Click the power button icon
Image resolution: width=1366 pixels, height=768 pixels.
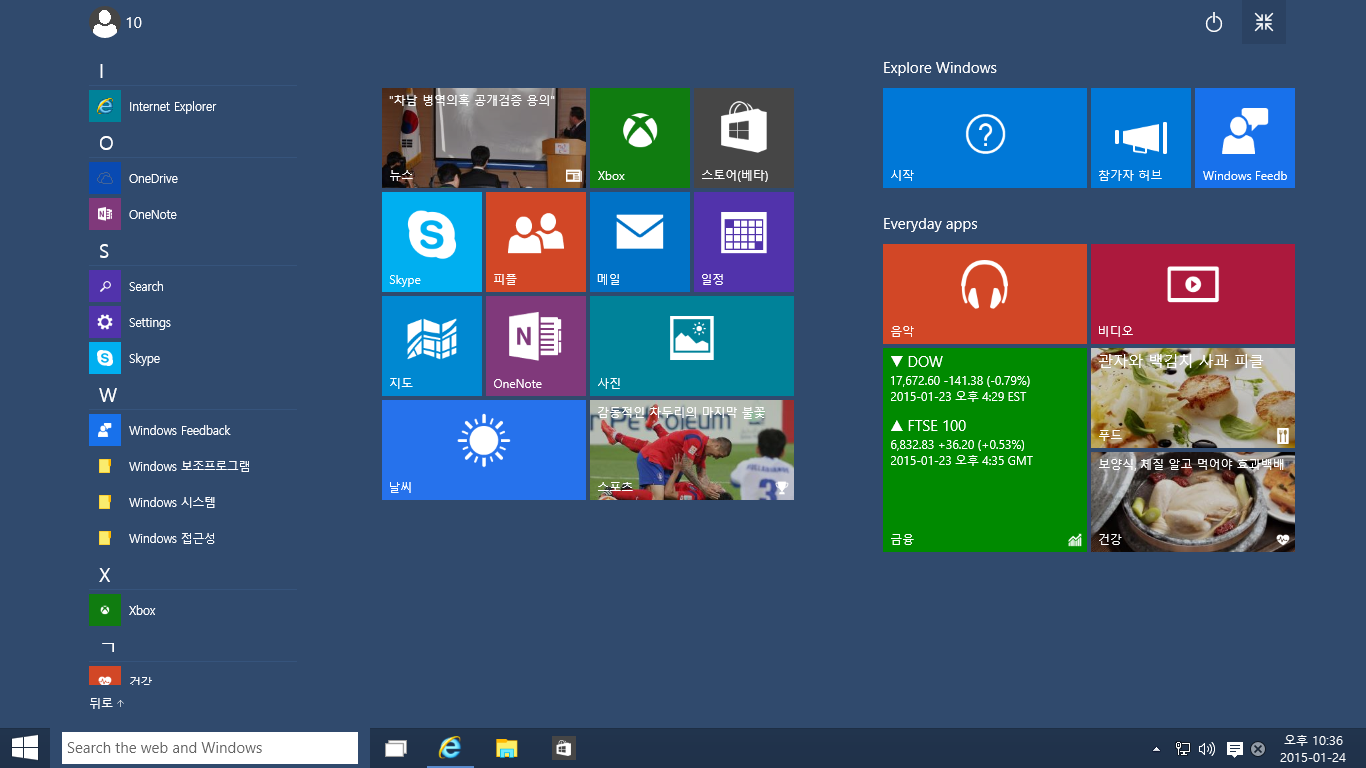(x=1214, y=22)
